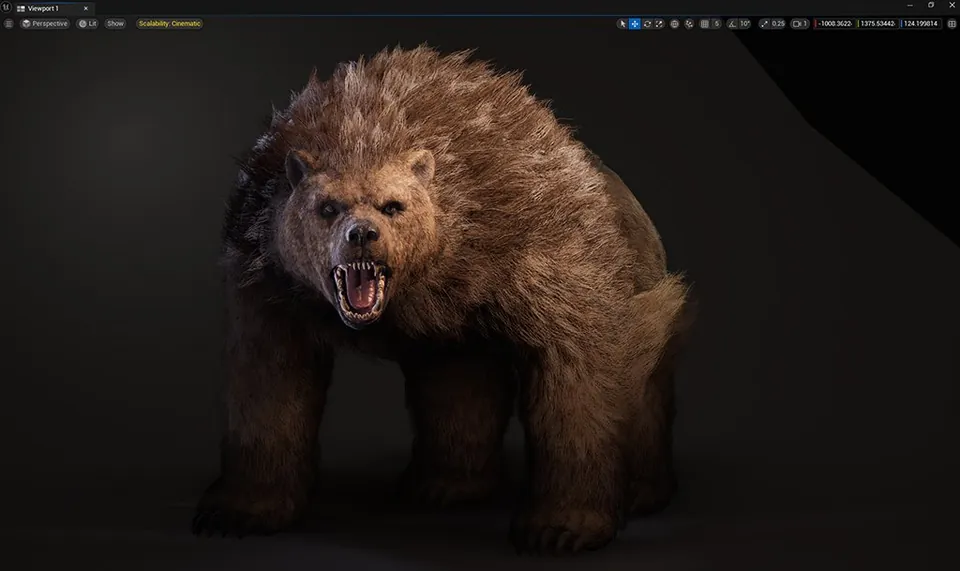960x571 pixels.
Task: Open the camera speed 1 setting
Action: coord(800,24)
